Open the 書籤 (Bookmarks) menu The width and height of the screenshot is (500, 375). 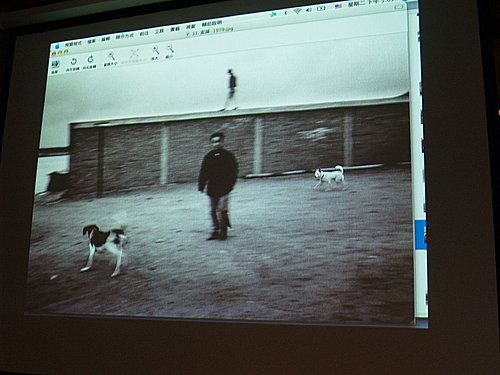(x=175, y=29)
